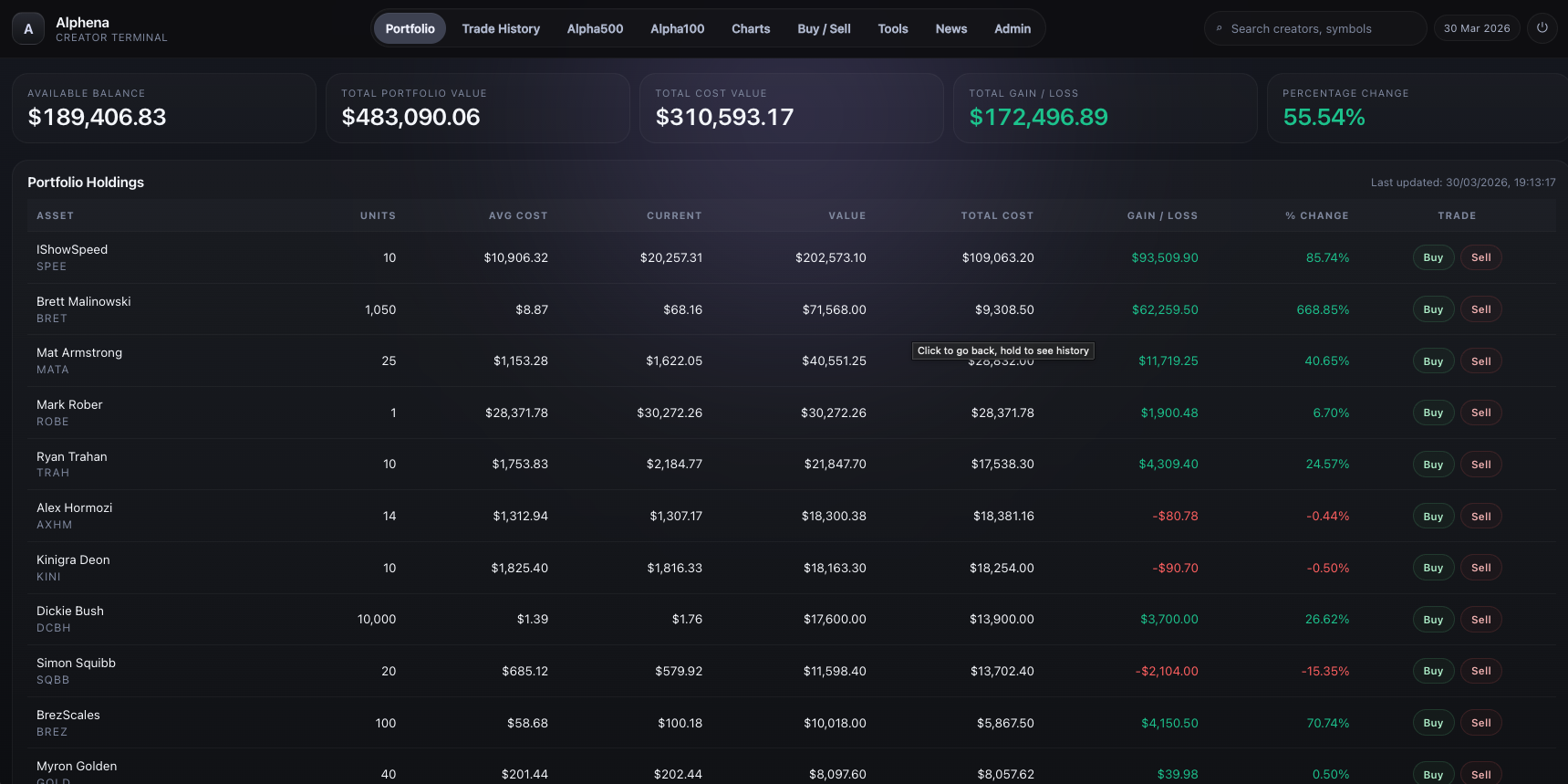Screen dimensions: 1568x784
Task: Buy Myron Golden shares
Action: click(1433, 774)
